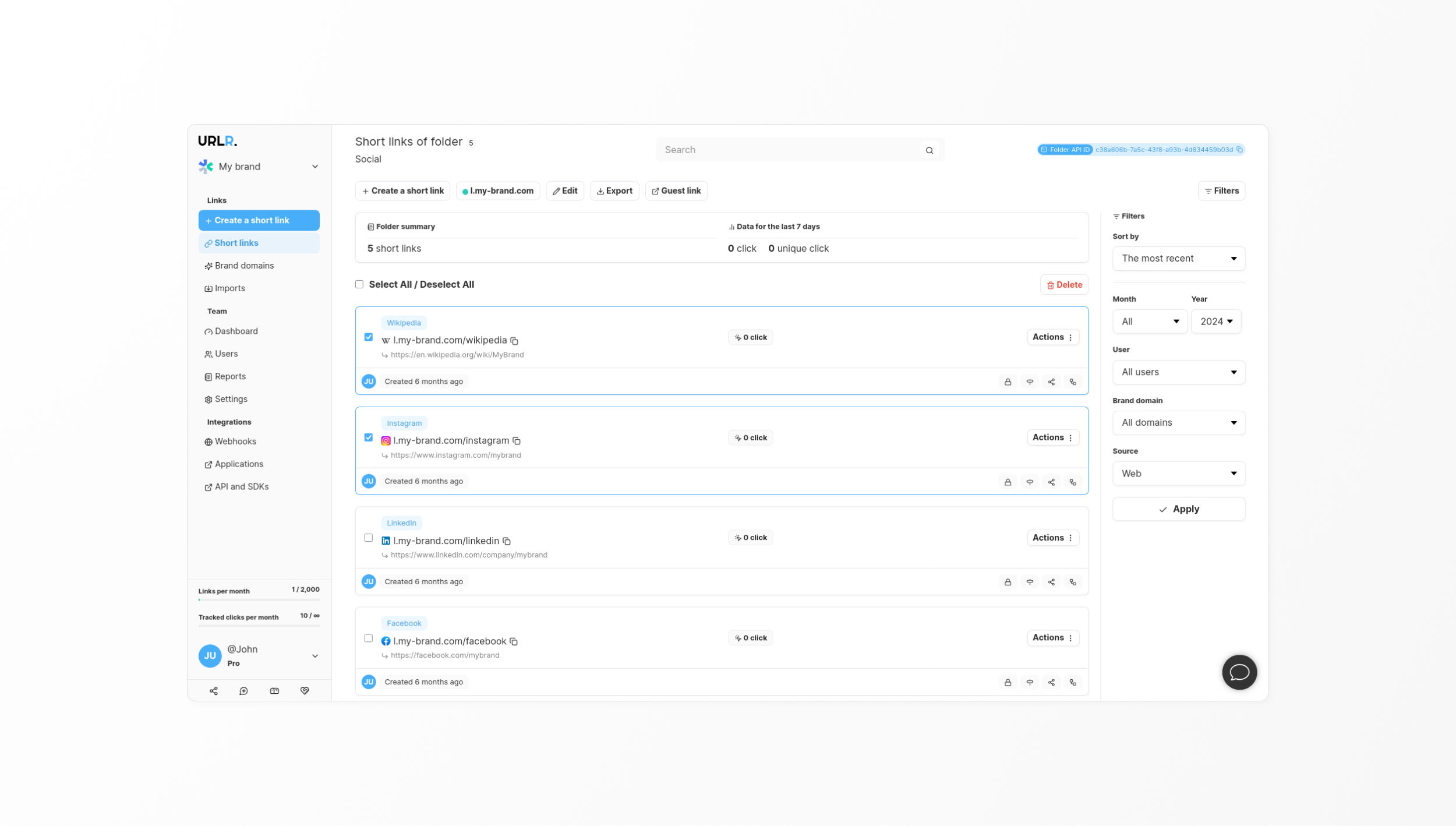Click the l.my-brand.com domain button
The height and width of the screenshot is (826, 1456).
pos(498,191)
